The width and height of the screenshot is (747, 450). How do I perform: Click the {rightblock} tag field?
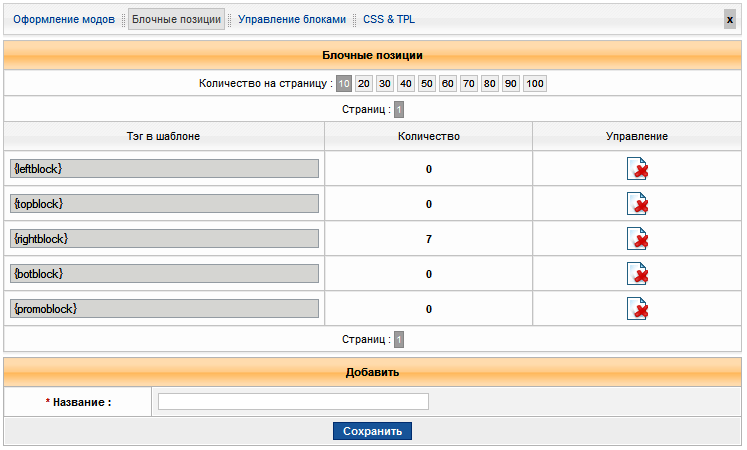[164, 239]
